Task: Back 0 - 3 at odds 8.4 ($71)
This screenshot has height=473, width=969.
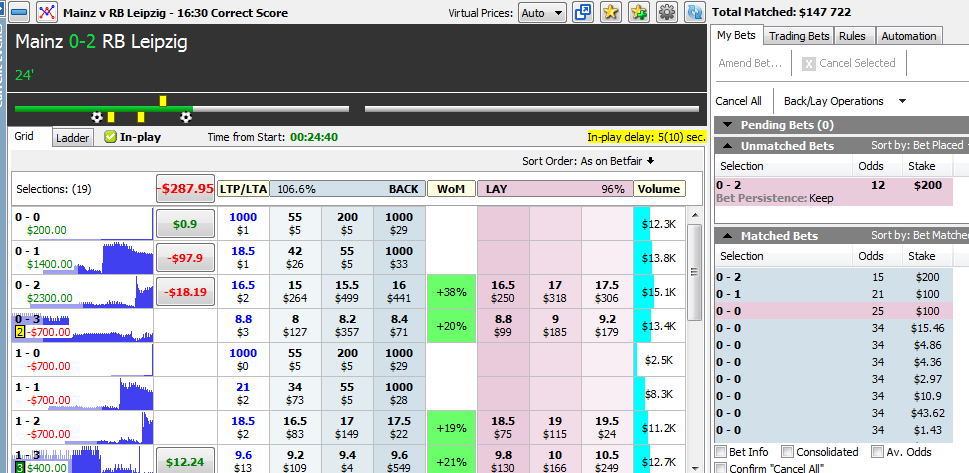Action: (399, 326)
